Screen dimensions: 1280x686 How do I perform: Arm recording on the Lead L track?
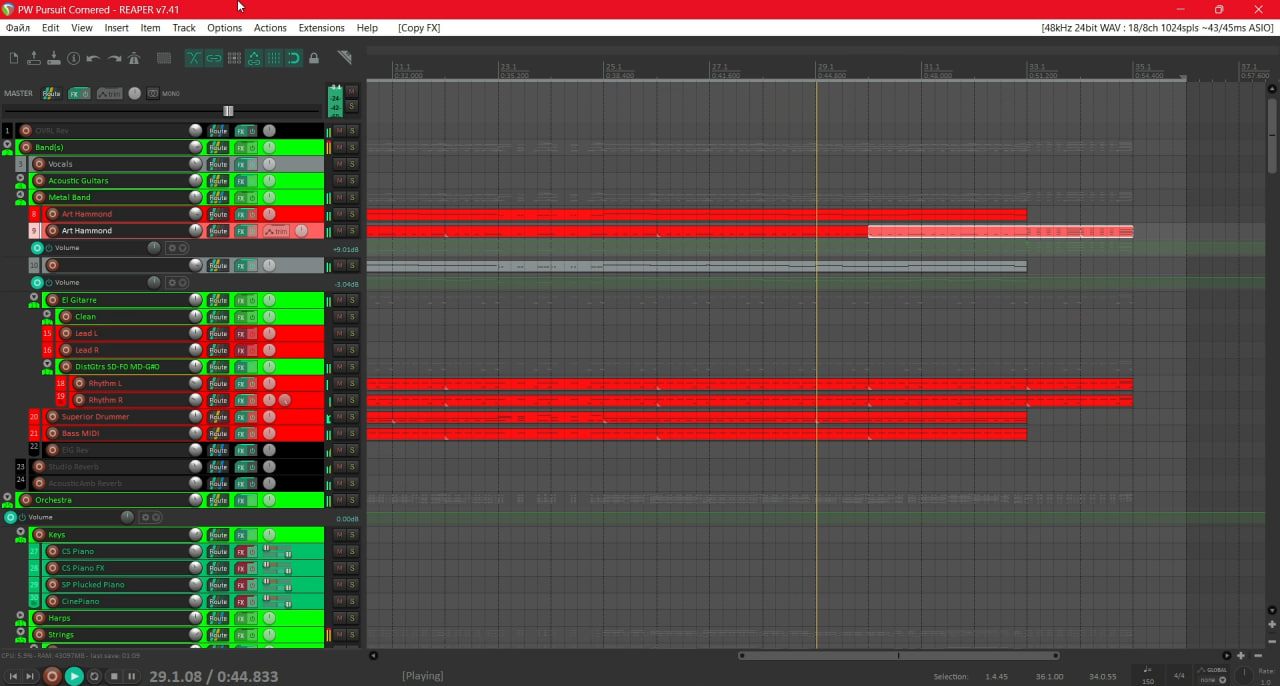66,334
